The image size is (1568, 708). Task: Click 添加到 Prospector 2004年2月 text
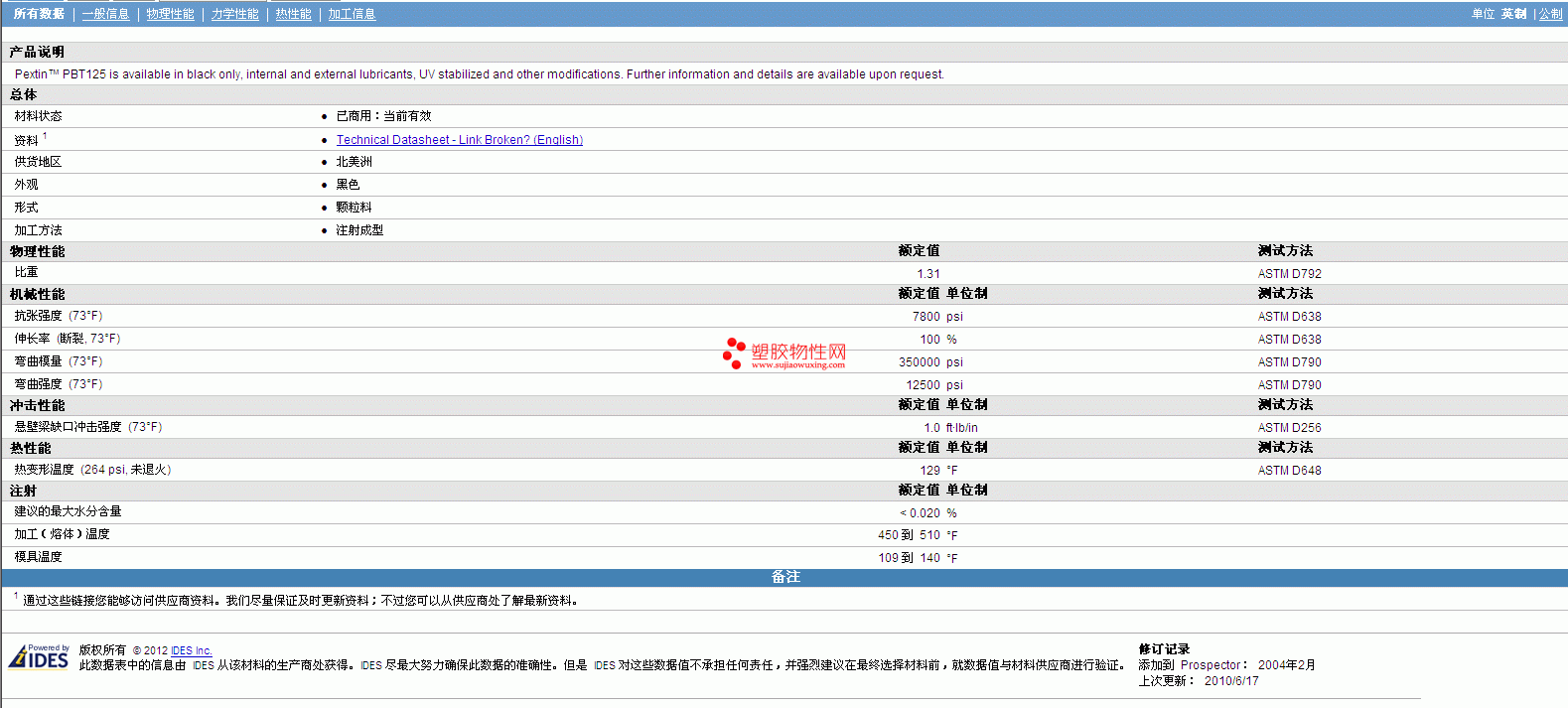pos(1226,665)
